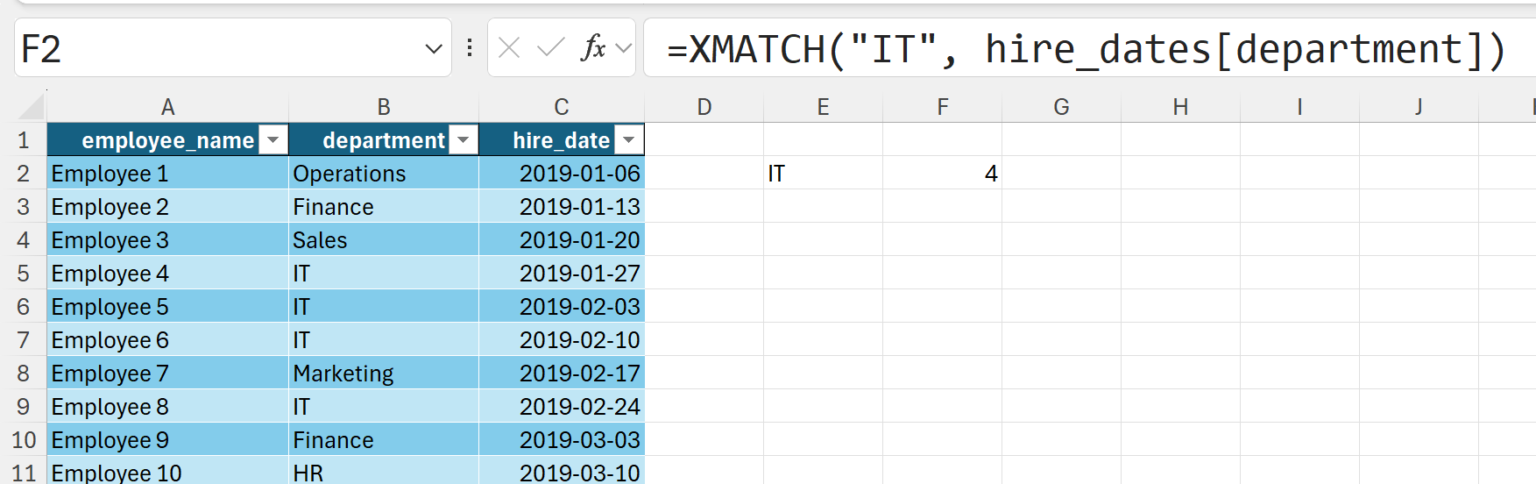Select hire date 2019-03-10
Viewport: 1536px width, 484px height.
(562, 471)
